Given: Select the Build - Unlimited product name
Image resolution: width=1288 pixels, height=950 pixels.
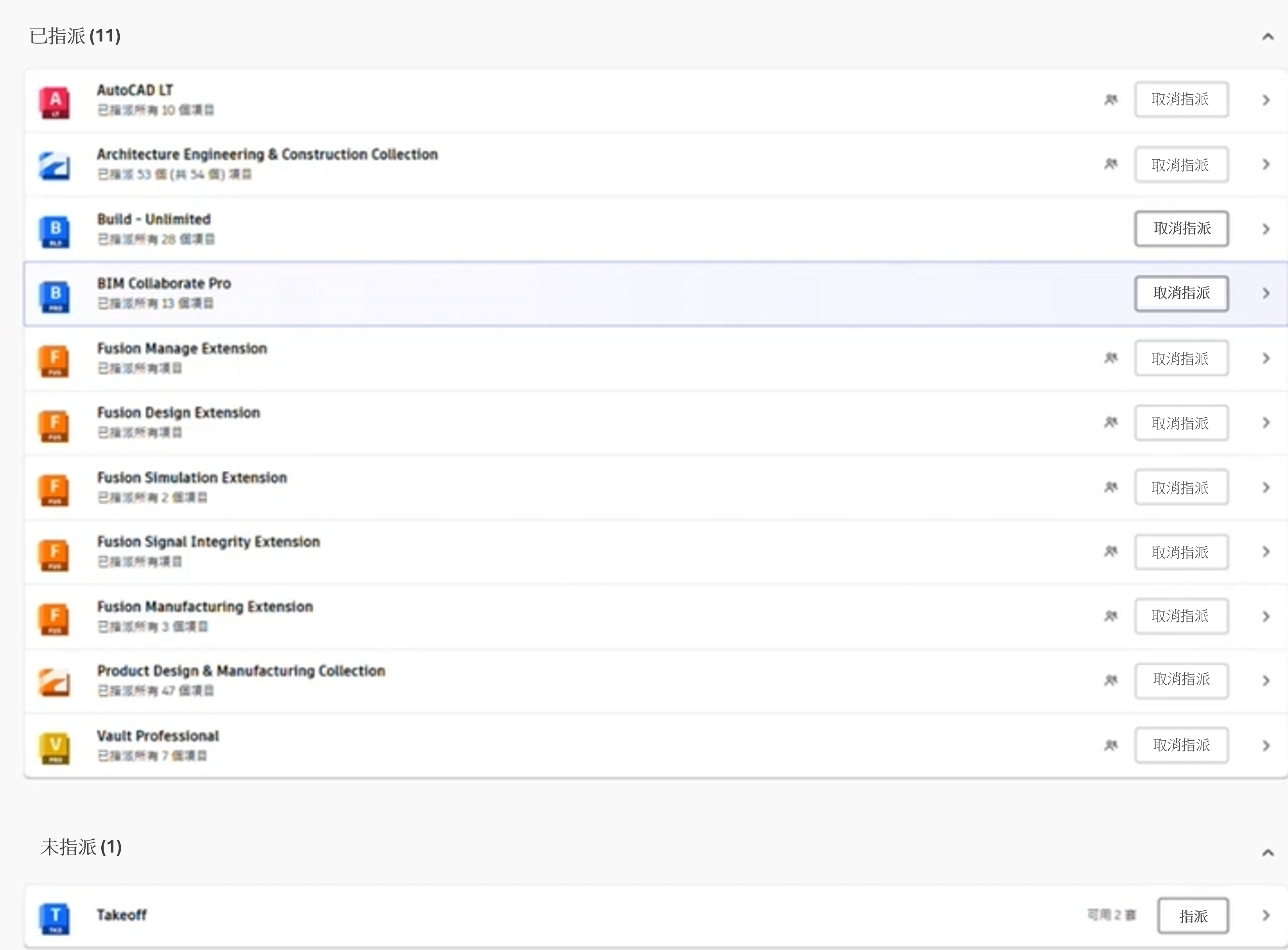Looking at the screenshot, I should click(x=154, y=219).
